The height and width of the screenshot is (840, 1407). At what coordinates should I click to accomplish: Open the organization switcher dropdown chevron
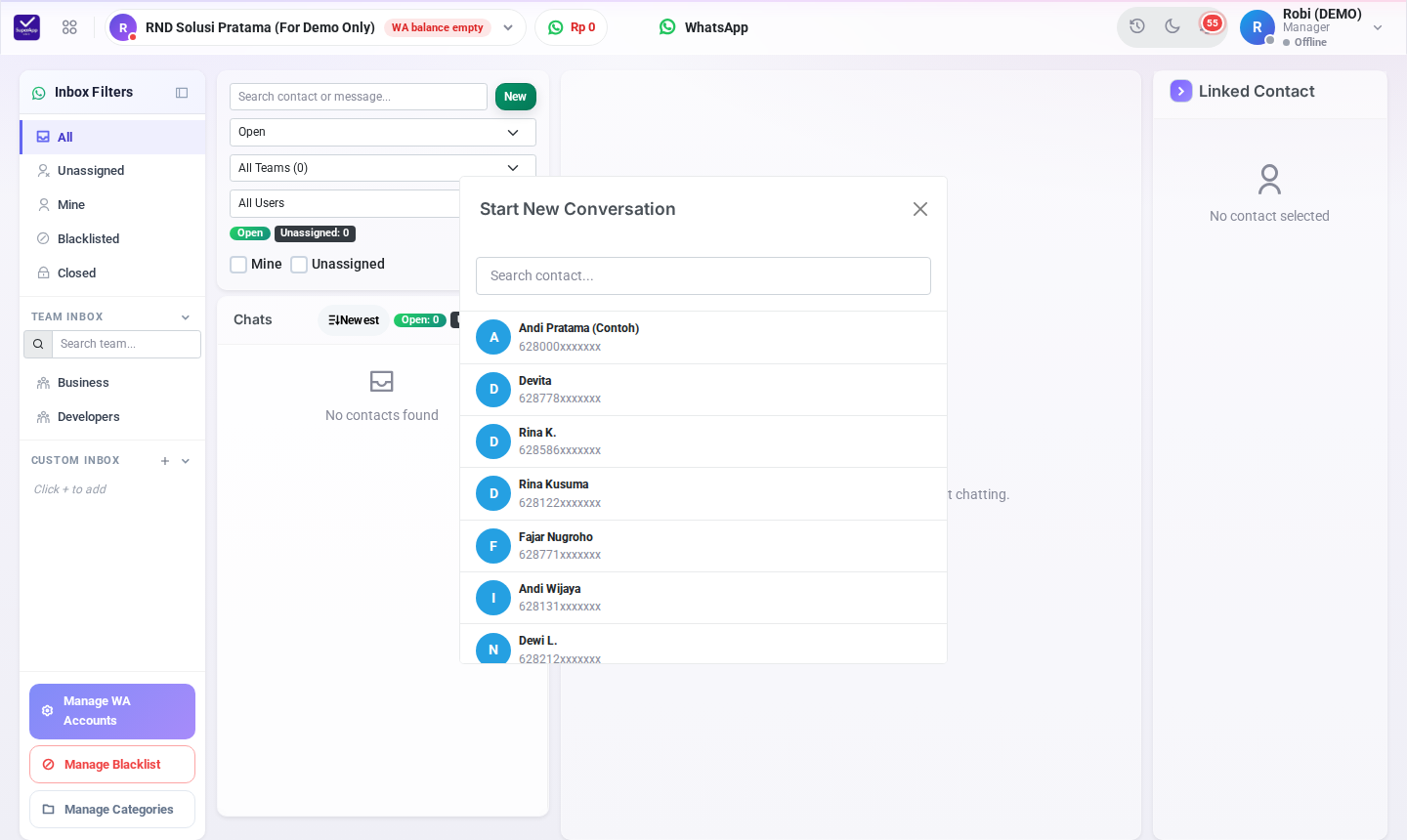(x=508, y=27)
